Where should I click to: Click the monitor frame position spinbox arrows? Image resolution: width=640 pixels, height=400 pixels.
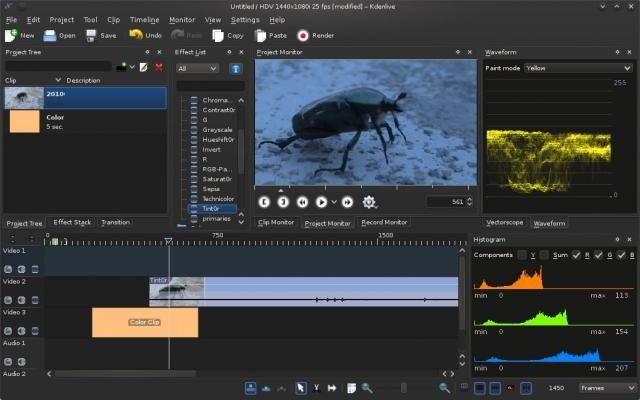tap(469, 202)
